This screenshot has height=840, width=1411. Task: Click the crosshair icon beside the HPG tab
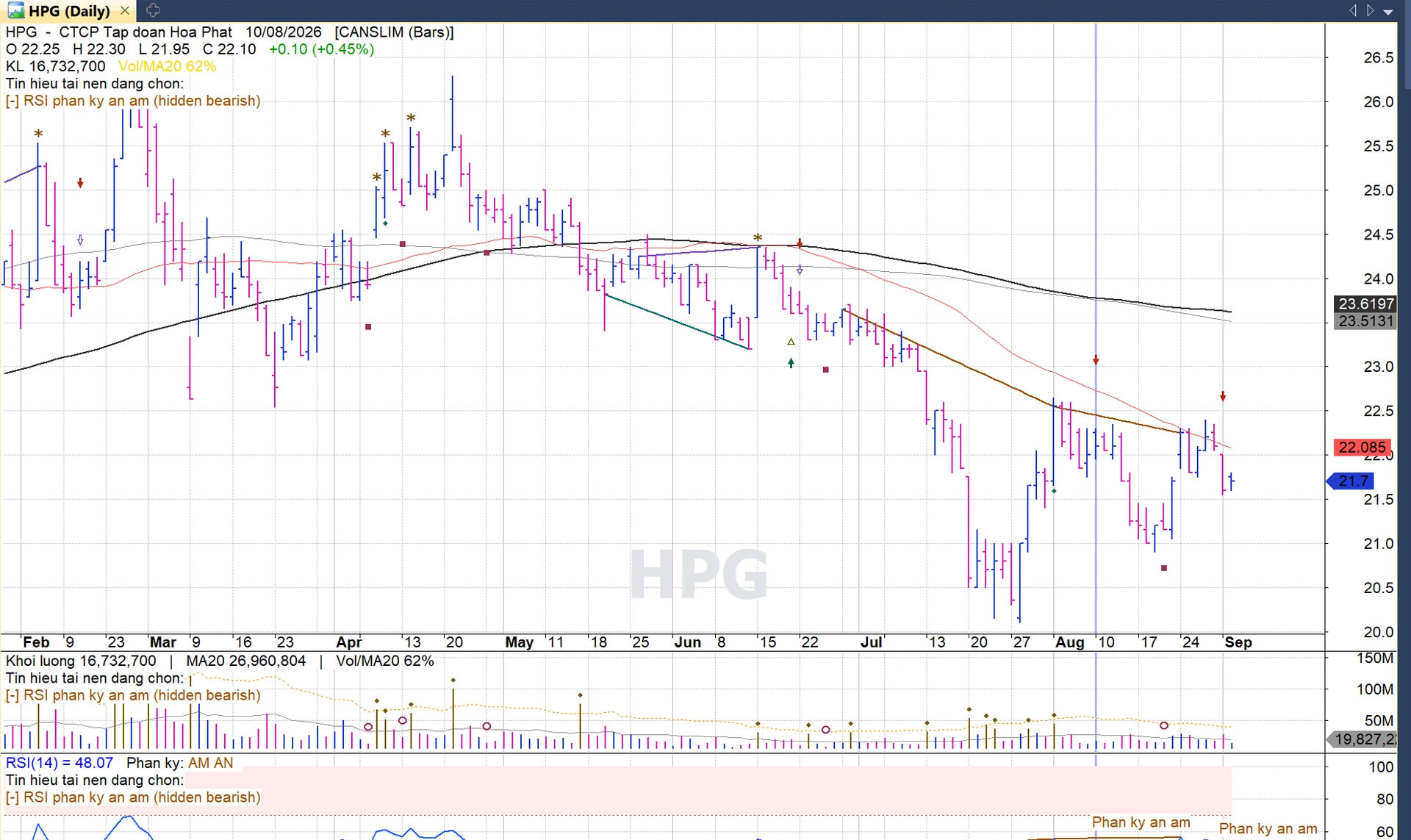click(152, 10)
